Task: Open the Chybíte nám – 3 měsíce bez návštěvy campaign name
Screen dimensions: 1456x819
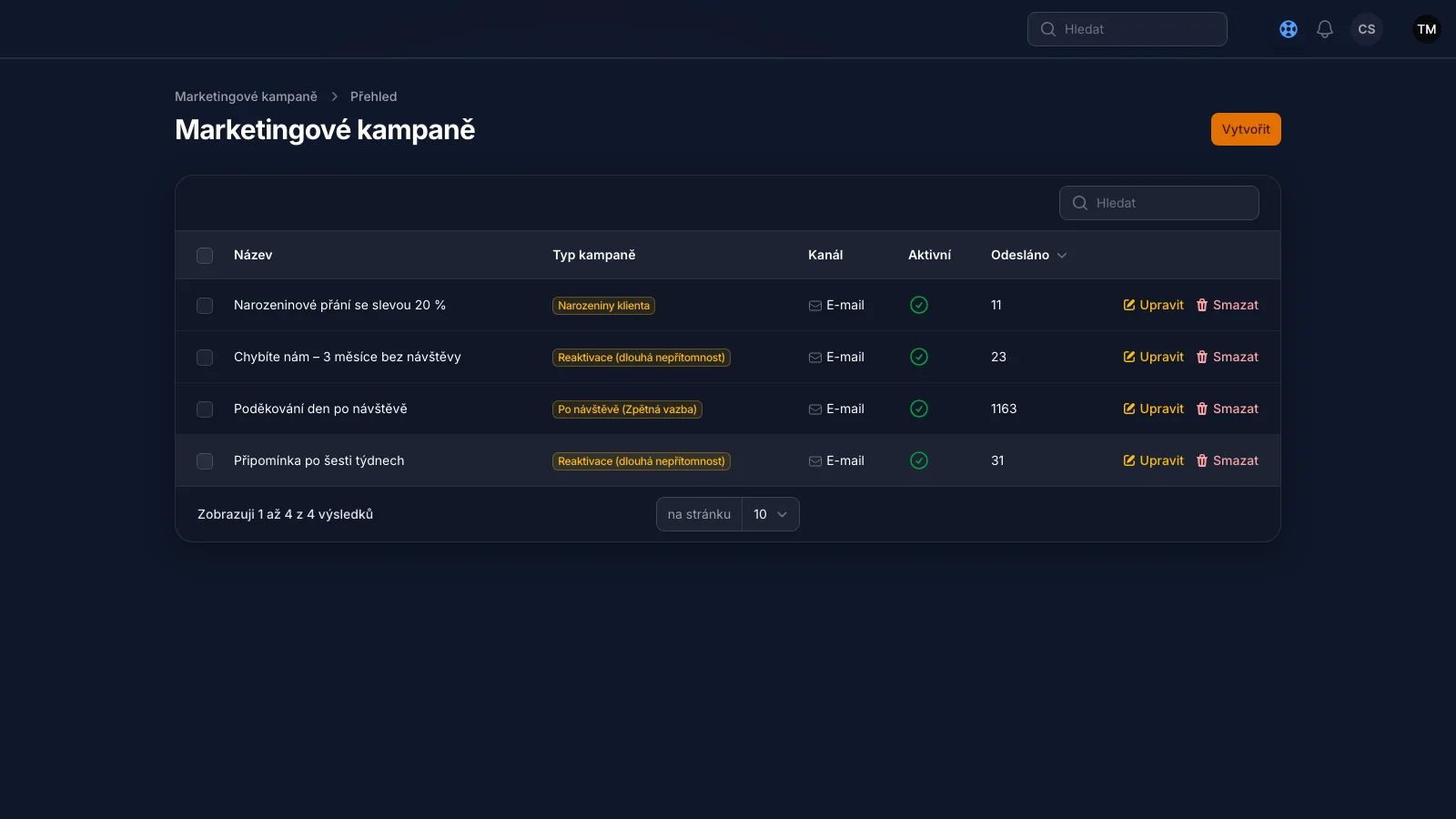Action: [348, 357]
